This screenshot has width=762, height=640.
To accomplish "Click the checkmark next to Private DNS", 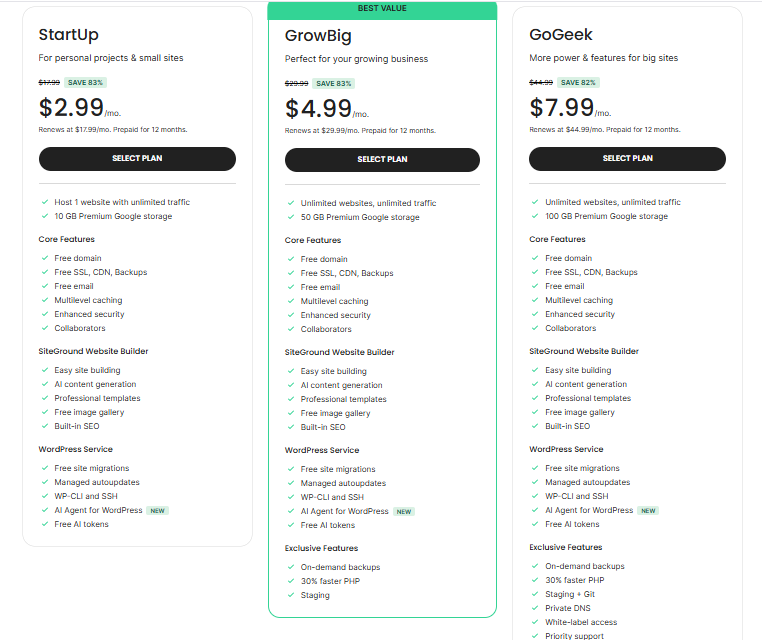I will [x=535, y=608].
